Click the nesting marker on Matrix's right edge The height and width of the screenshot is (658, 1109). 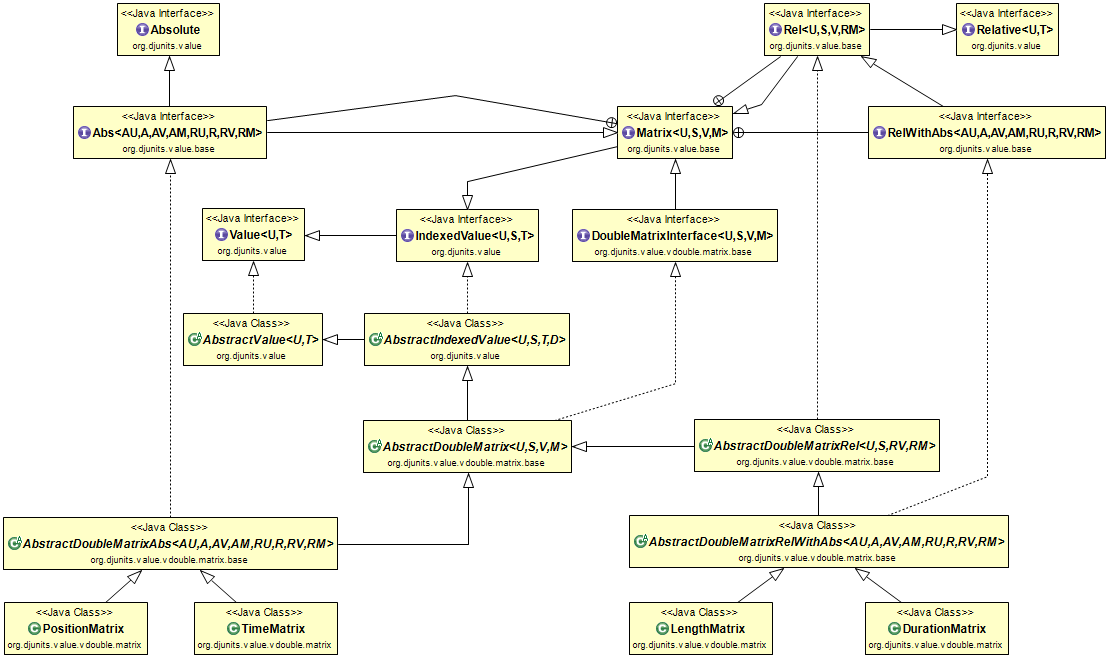[x=738, y=132]
